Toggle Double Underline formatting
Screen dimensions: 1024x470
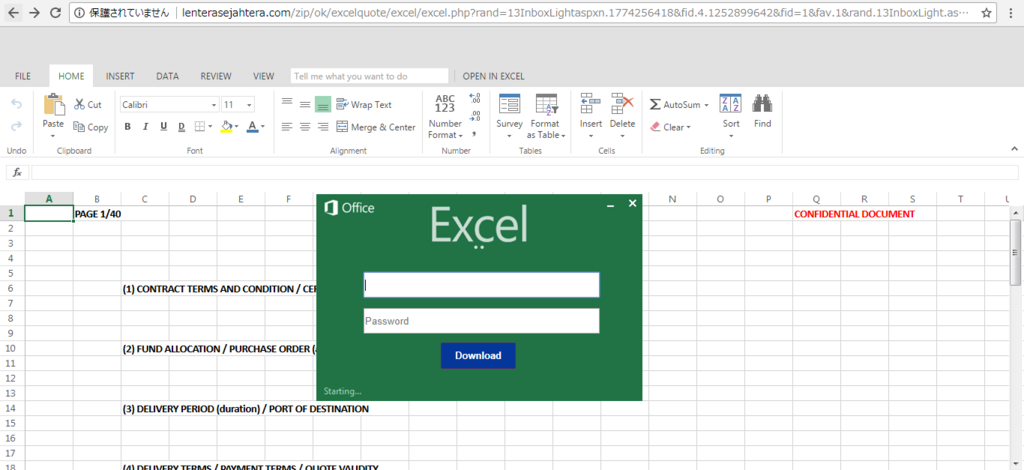coord(182,127)
